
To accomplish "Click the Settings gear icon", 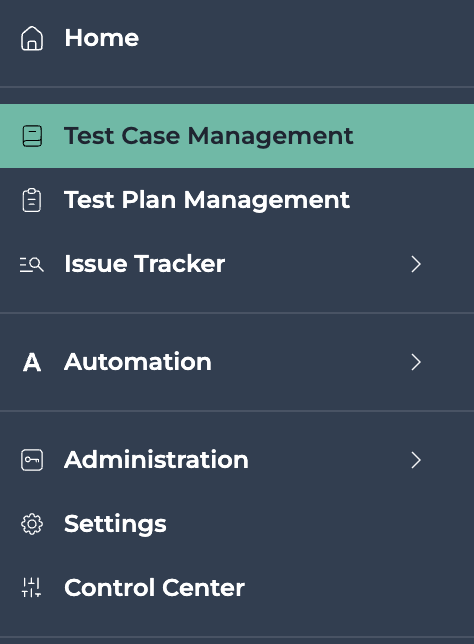I will tap(32, 524).
